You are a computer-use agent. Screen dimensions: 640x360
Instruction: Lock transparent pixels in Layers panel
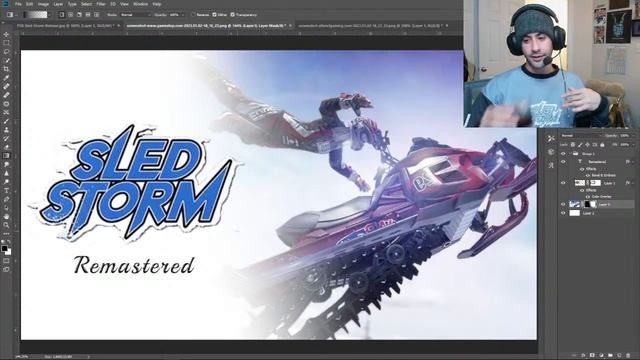[x=573, y=144]
